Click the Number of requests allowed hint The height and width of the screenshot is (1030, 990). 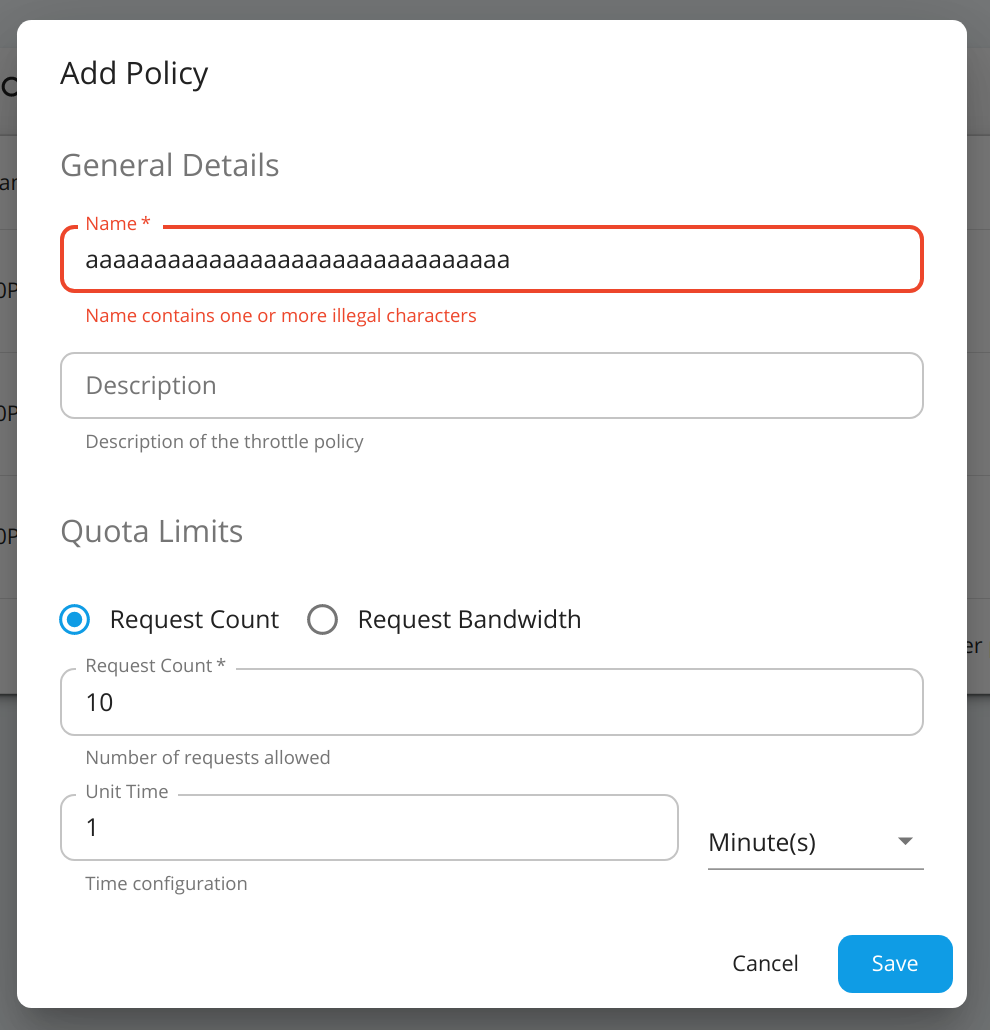208,757
